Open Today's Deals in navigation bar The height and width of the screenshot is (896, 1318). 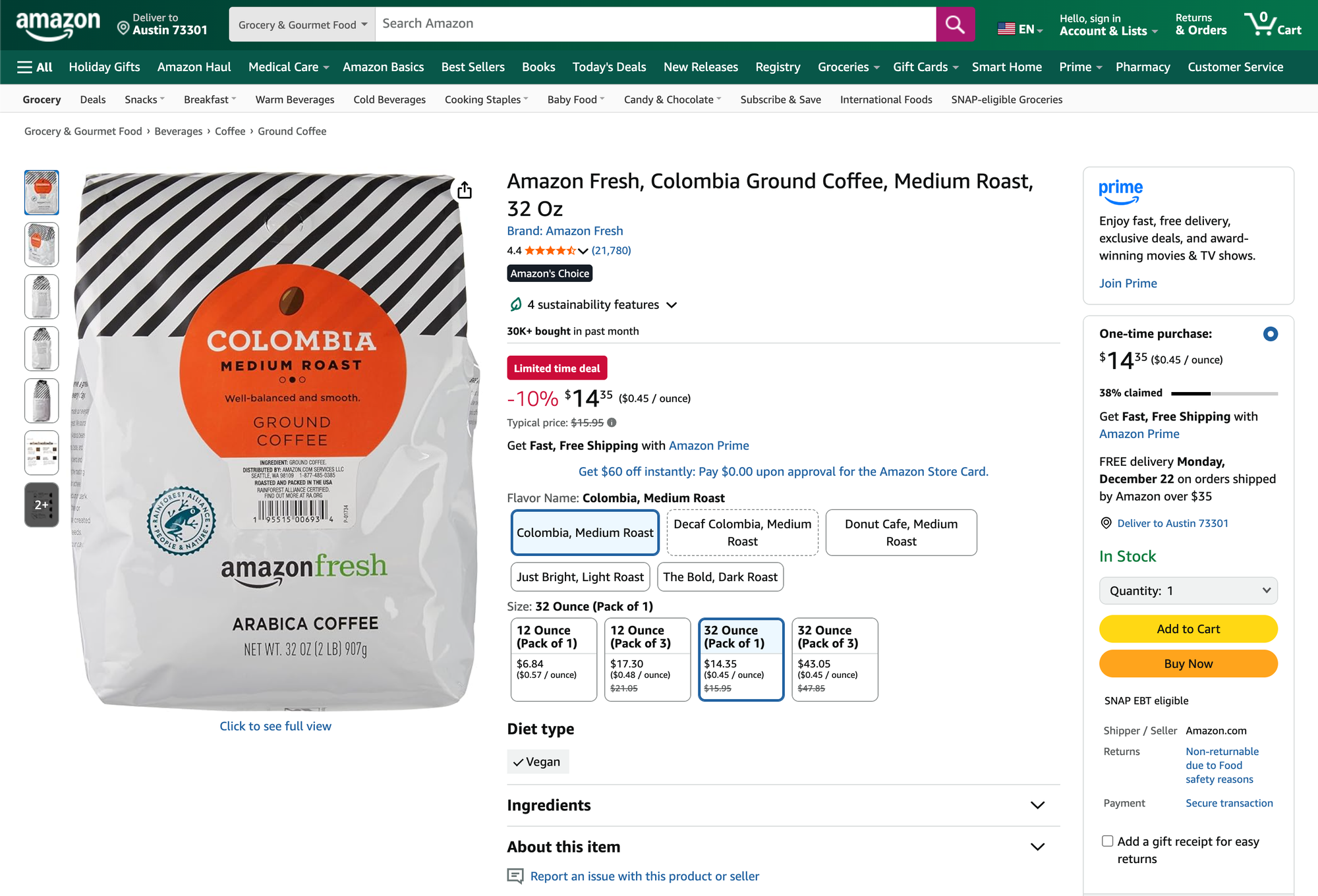pos(609,67)
